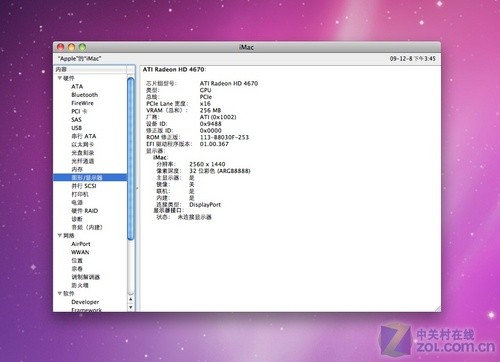This screenshot has height=362, width=500.
Task: Click the iMac window title
Action: 246,47
